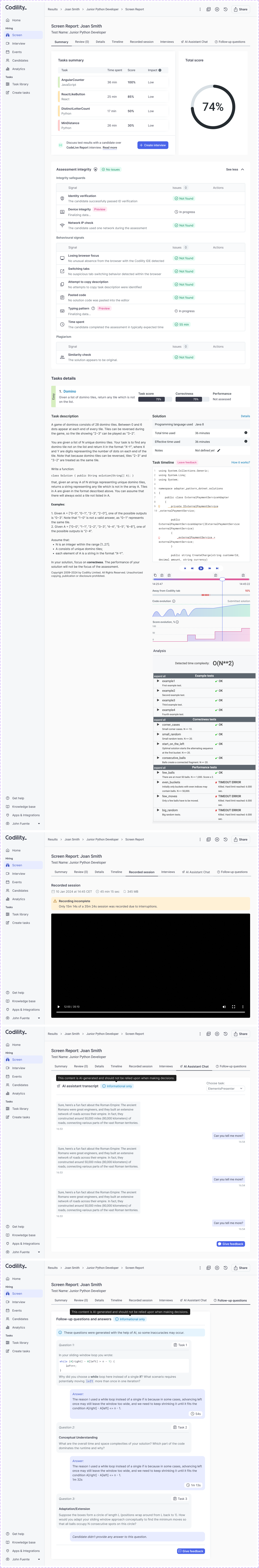Click info icon for Total time used
Screen dimensions: 259x1568
tap(246, 433)
